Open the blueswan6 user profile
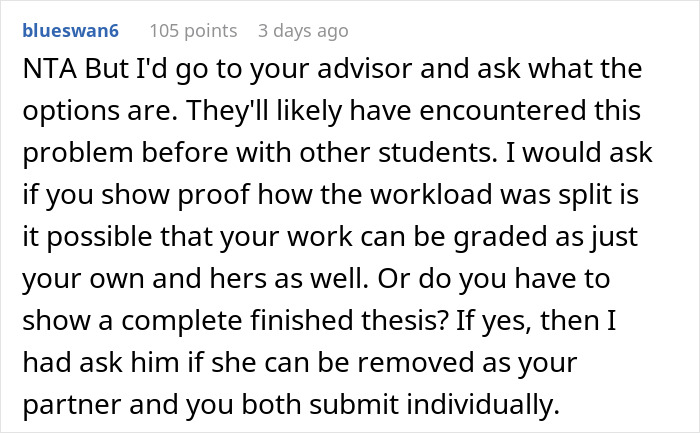700x433 pixels. (x=70, y=31)
